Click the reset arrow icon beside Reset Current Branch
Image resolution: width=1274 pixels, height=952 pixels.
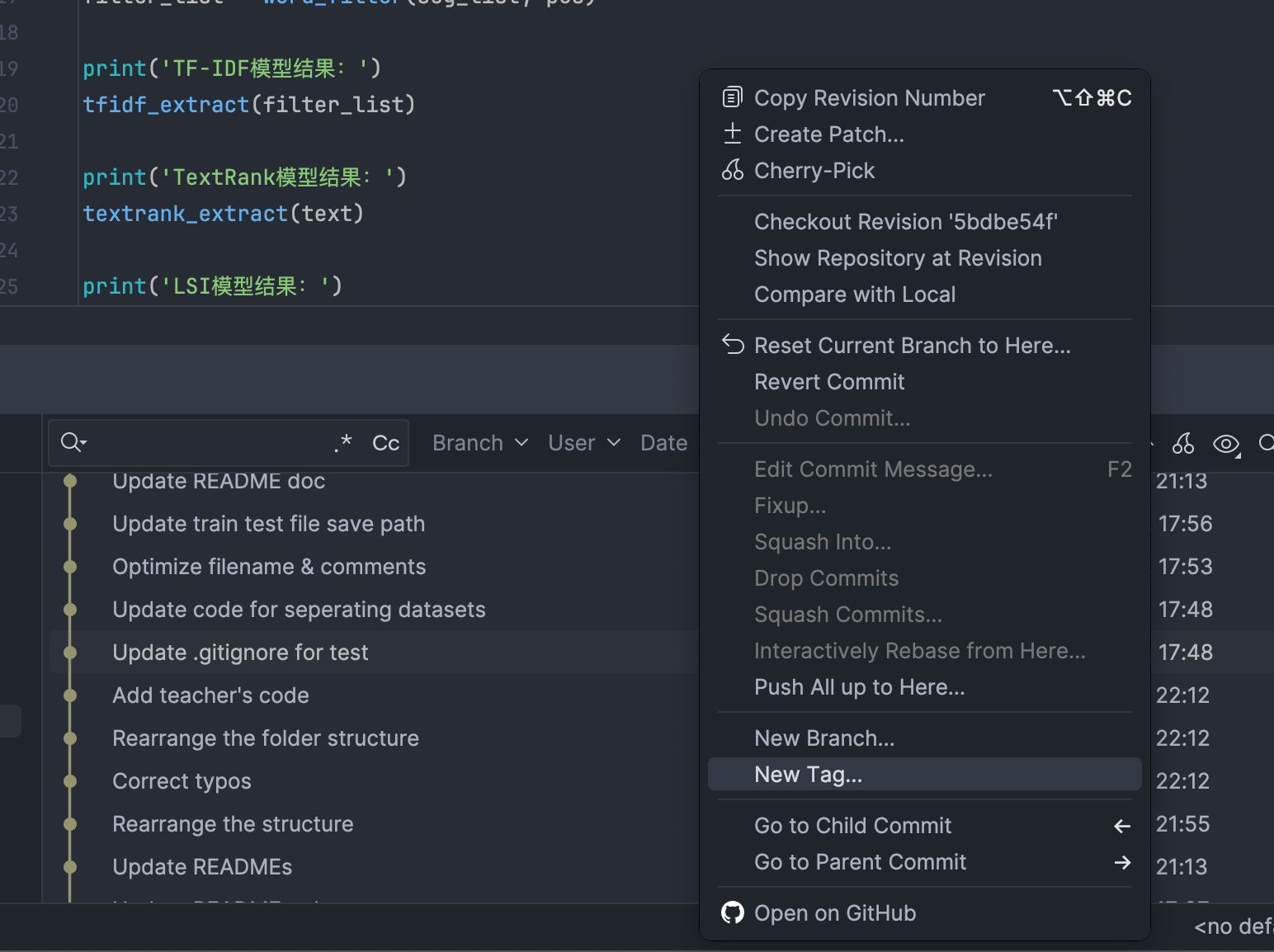[x=732, y=345]
